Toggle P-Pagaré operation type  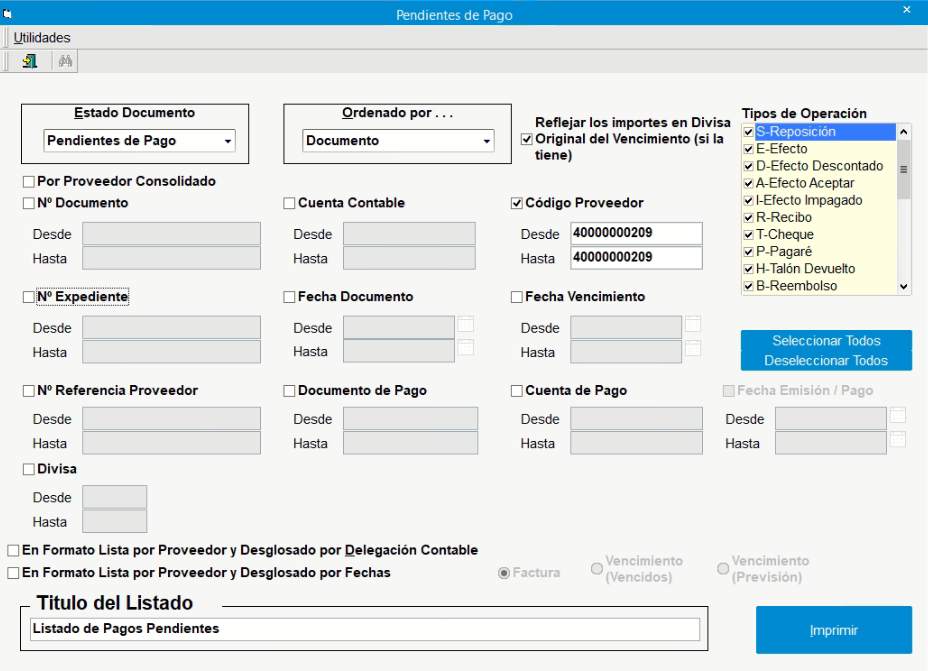click(x=749, y=252)
